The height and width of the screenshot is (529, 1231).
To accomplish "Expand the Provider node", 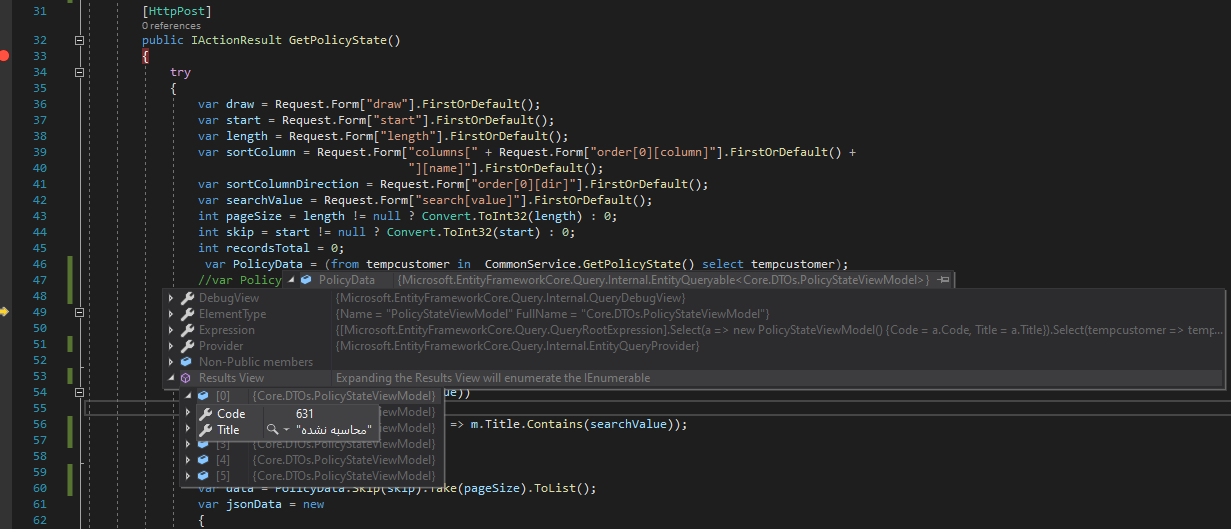I will pos(172,346).
